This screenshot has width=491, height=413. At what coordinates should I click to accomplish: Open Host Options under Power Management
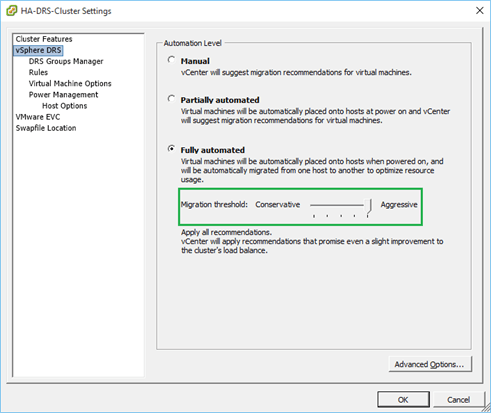(x=65, y=106)
